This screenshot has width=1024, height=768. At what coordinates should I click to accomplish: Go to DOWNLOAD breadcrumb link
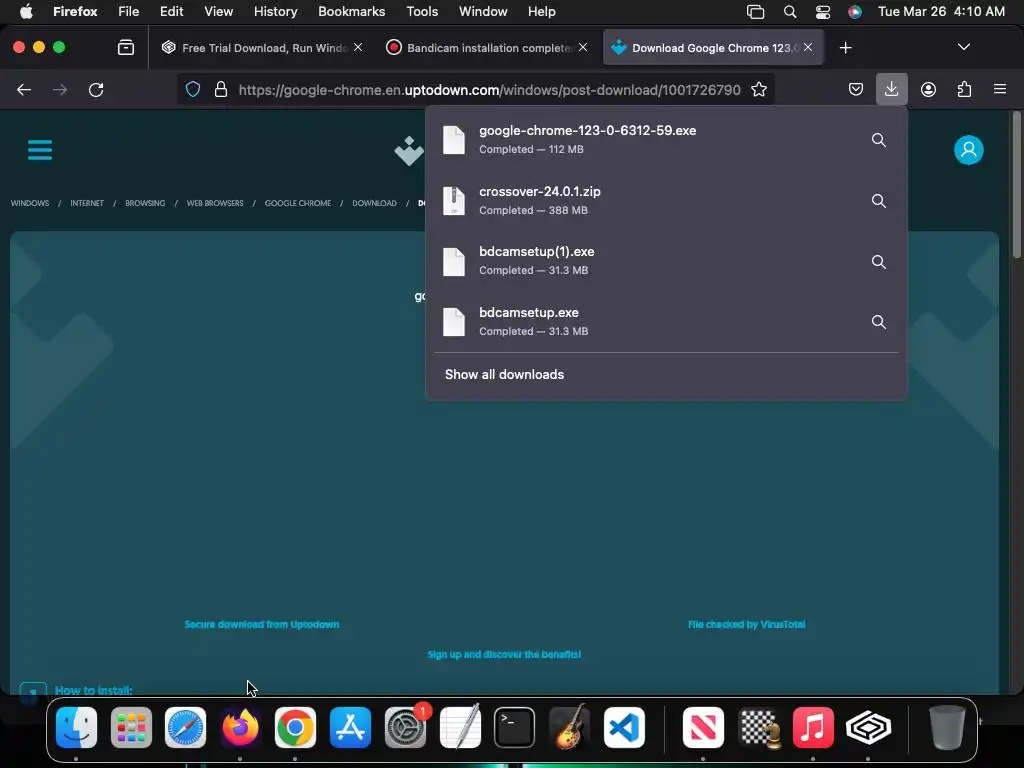point(374,203)
